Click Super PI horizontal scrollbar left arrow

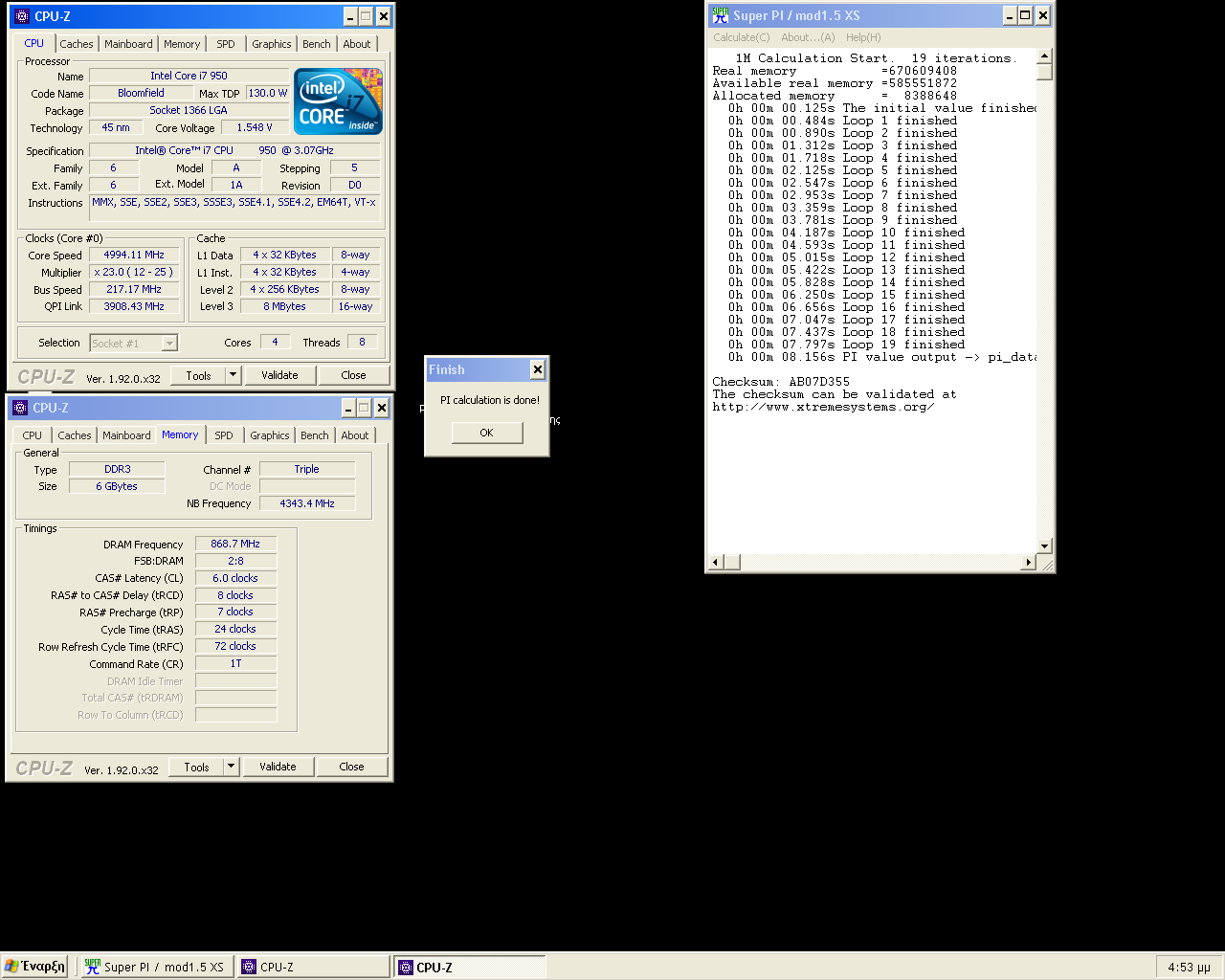pos(716,562)
